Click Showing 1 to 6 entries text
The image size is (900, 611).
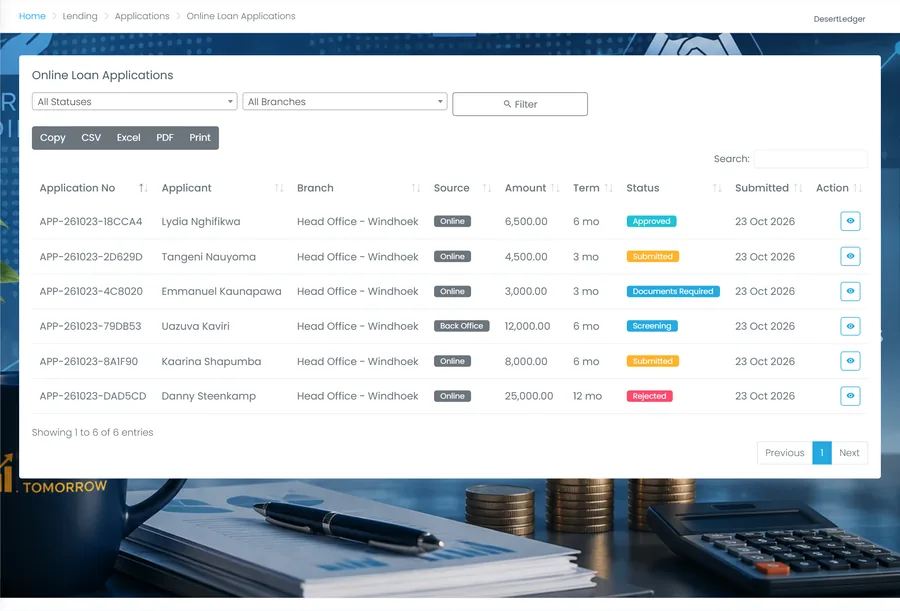click(x=92, y=432)
